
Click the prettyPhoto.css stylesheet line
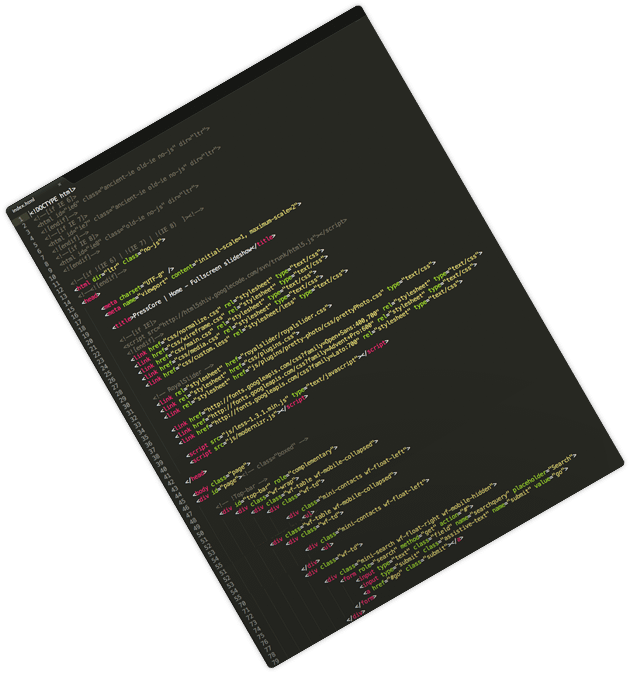coord(300,340)
